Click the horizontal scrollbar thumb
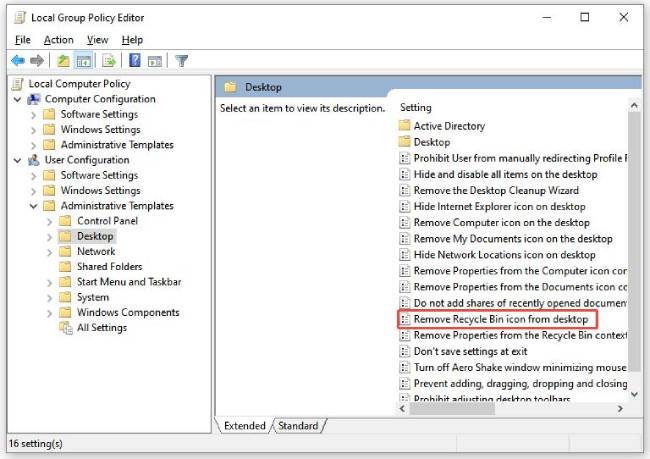Viewport: 650px width, 459px height. pos(452,408)
